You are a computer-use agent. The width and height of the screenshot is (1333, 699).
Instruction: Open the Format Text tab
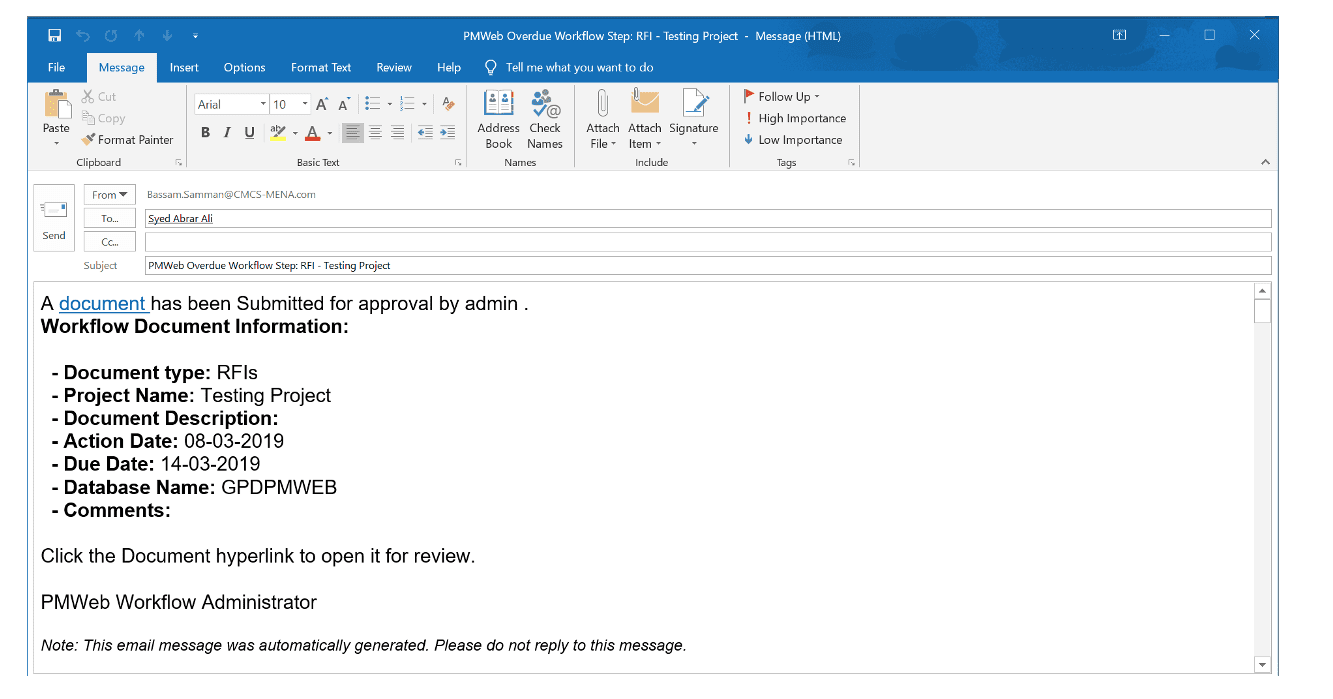pos(320,67)
